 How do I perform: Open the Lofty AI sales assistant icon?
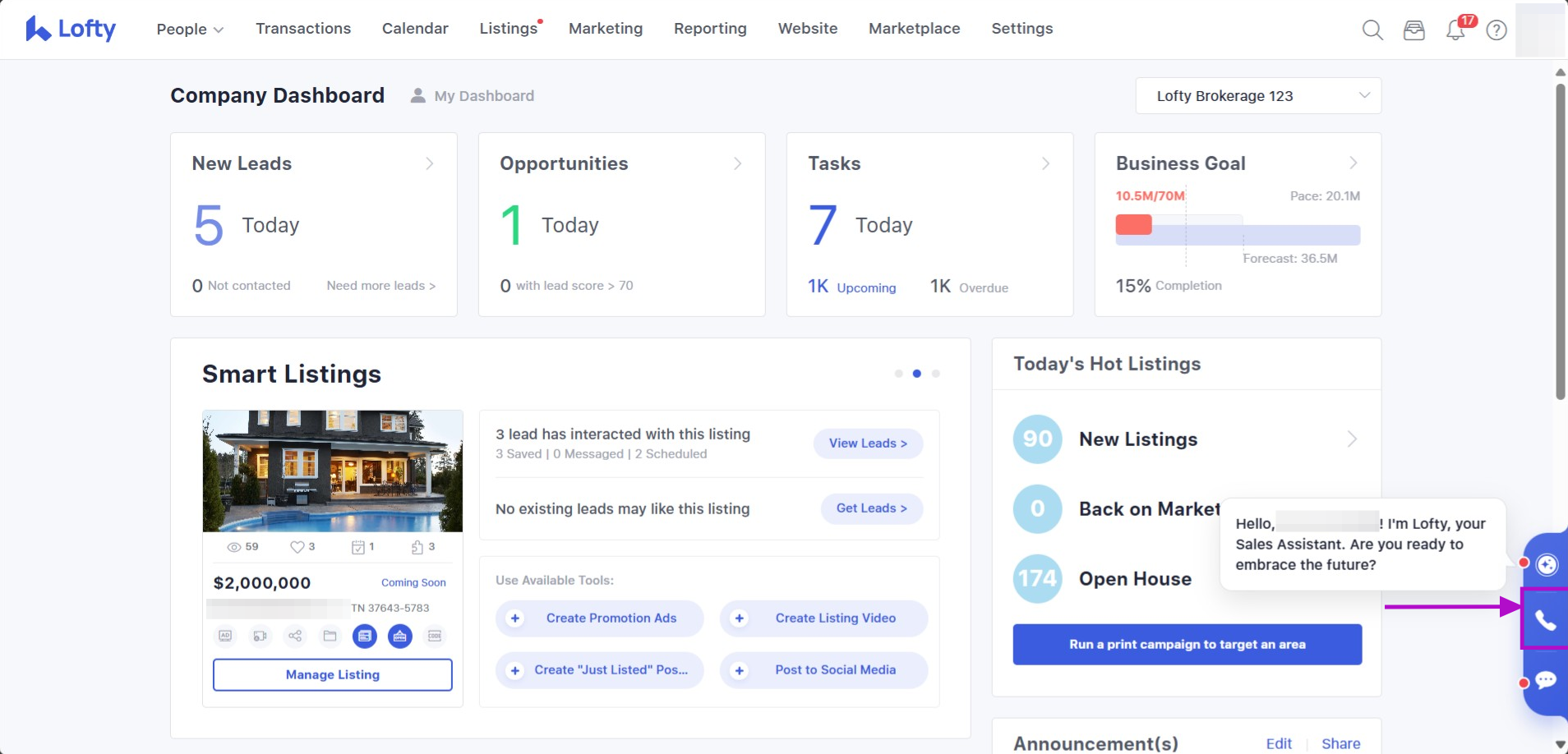tap(1547, 564)
